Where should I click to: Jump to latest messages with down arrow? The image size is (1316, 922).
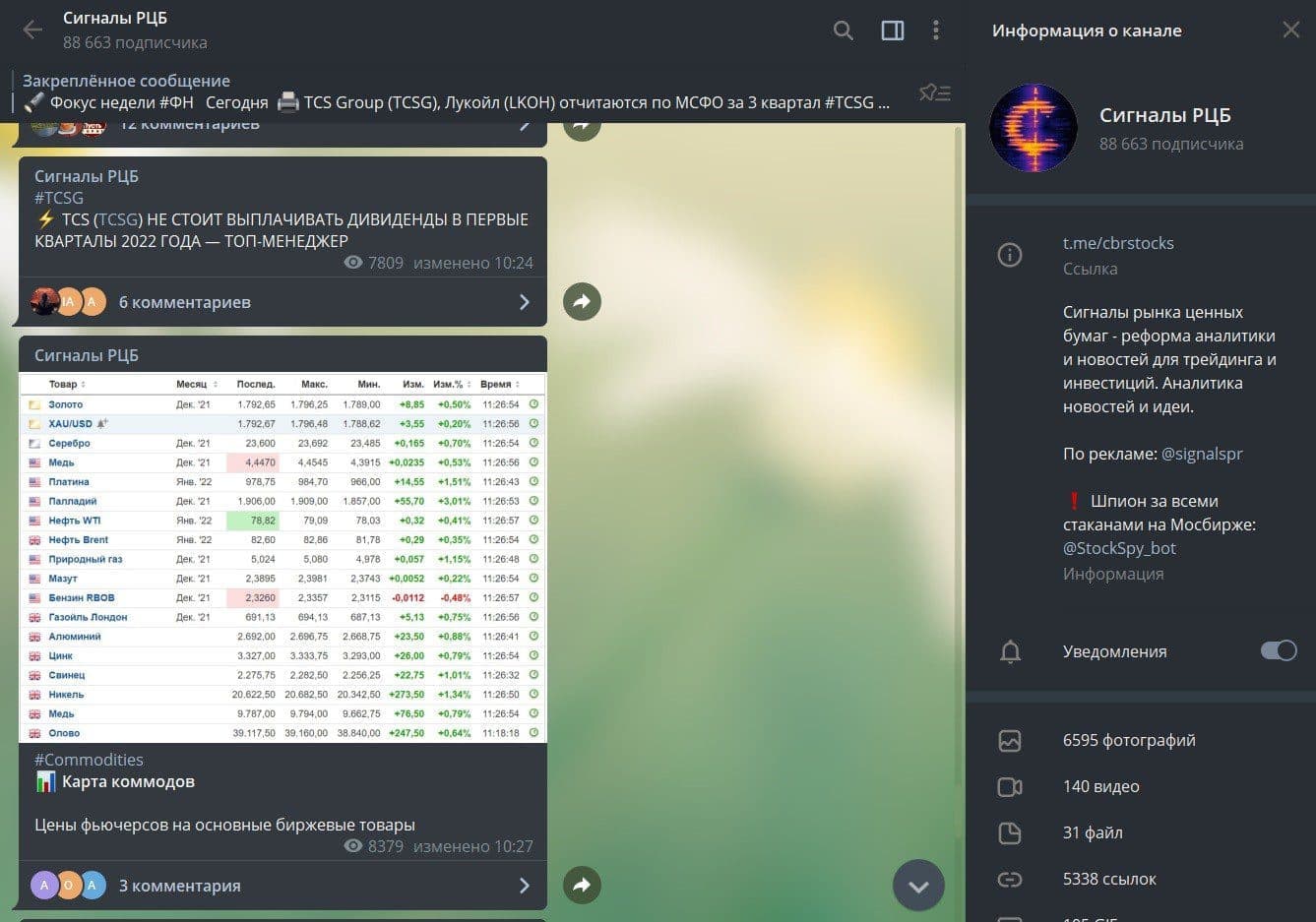click(918, 886)
